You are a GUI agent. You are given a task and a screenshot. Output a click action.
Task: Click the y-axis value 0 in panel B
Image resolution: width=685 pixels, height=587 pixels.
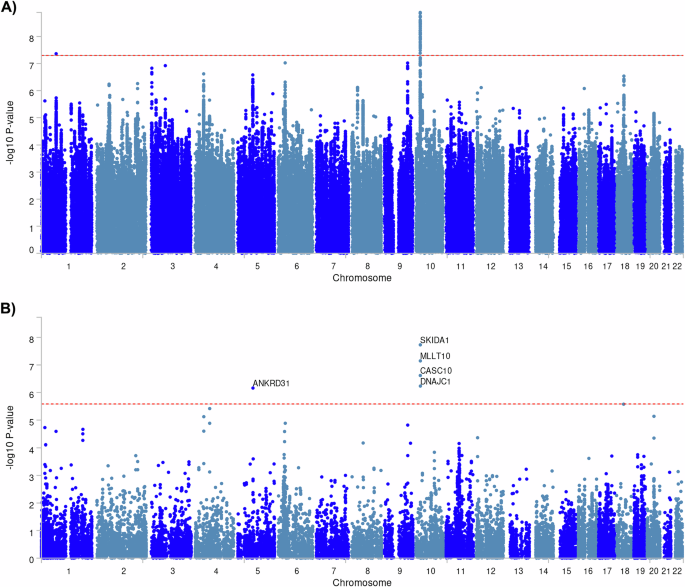[31, 559]
